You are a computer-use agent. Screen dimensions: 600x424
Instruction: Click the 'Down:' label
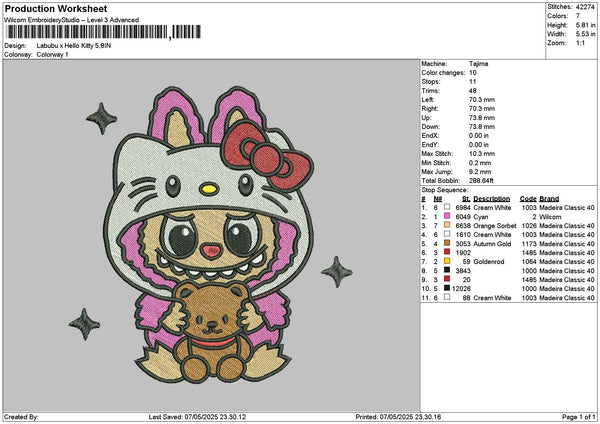coord(431,127)
